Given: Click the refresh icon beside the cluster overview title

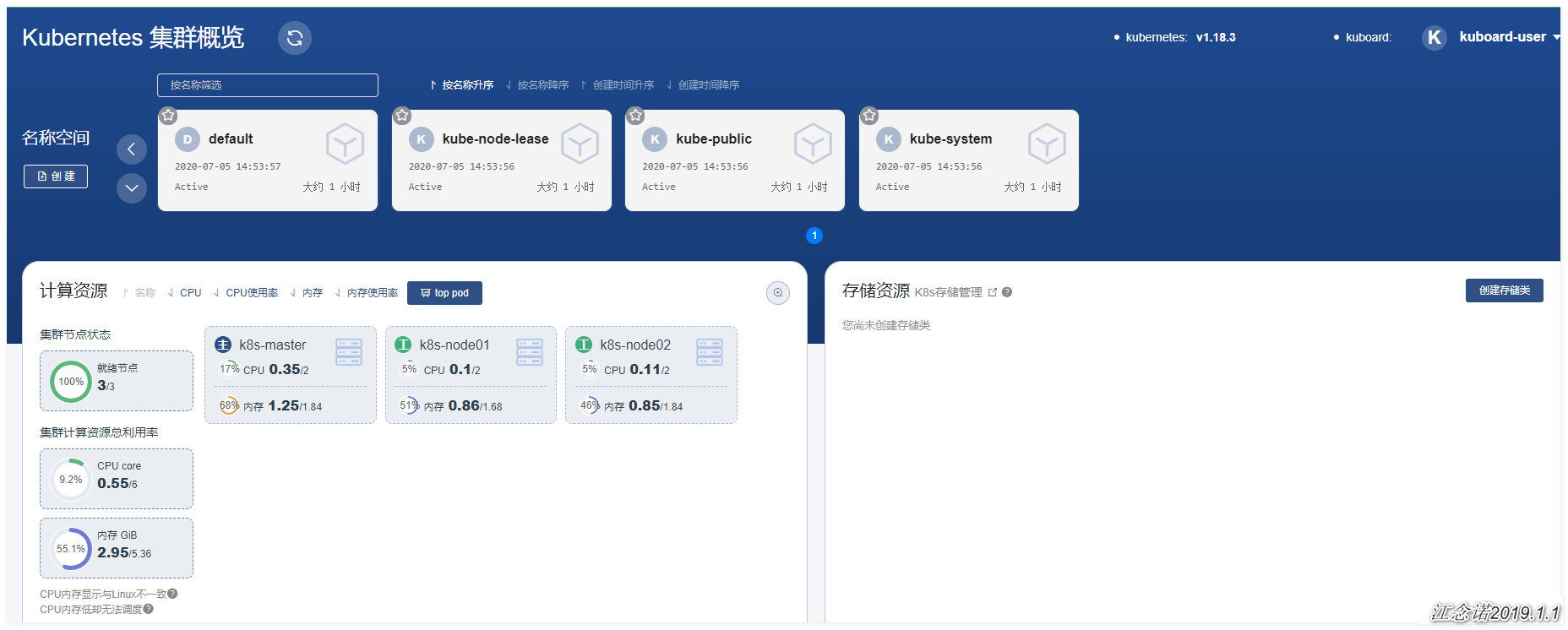Looking at the screenshot, I should (x=295, y=38).
